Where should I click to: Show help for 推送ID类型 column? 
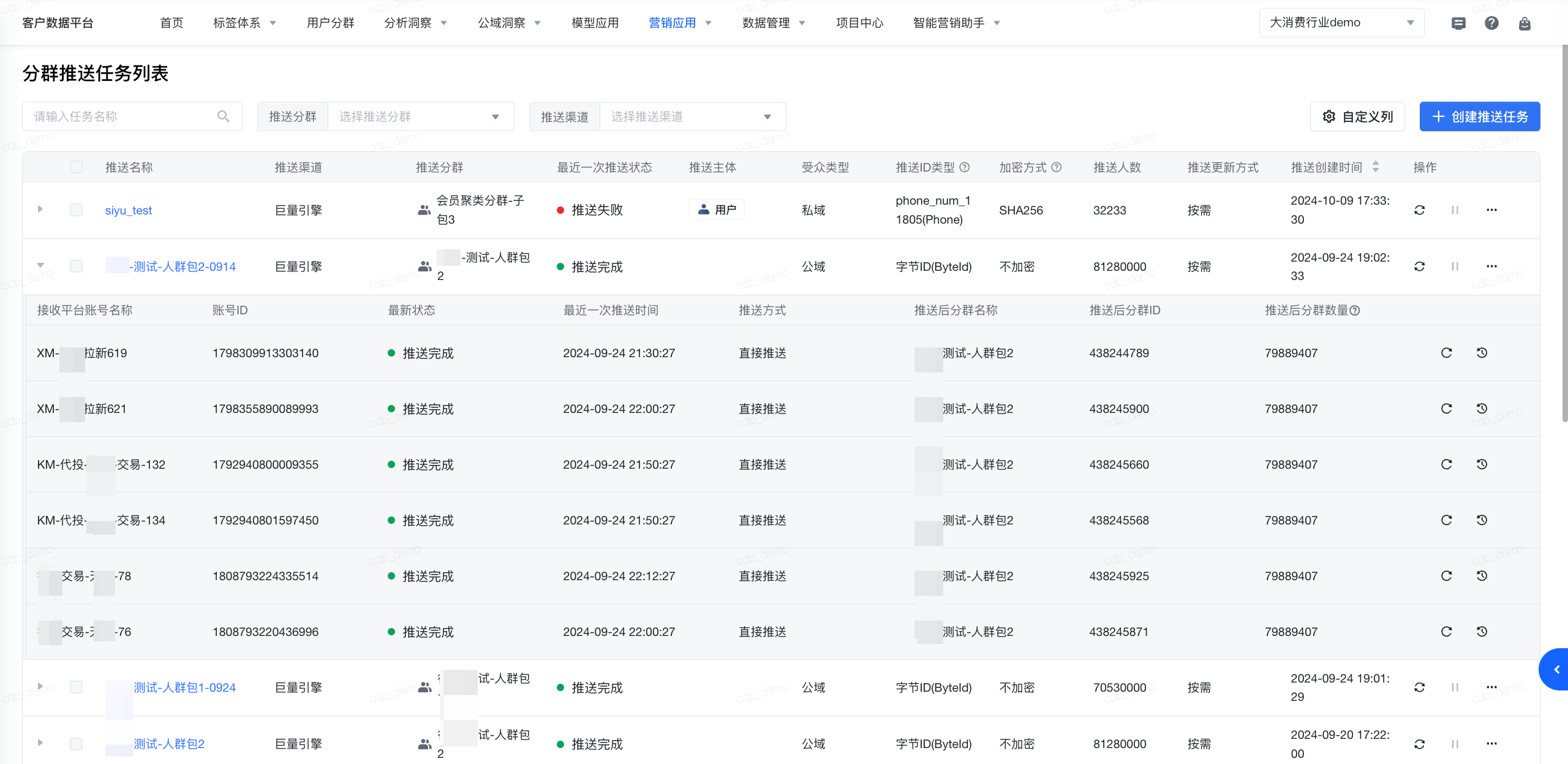click(964, 167)
